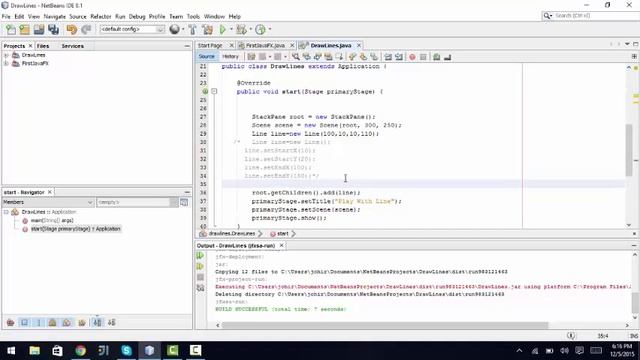Click the History view button
This screenshot has height=360, width=640.
click(x=230, y=56)
